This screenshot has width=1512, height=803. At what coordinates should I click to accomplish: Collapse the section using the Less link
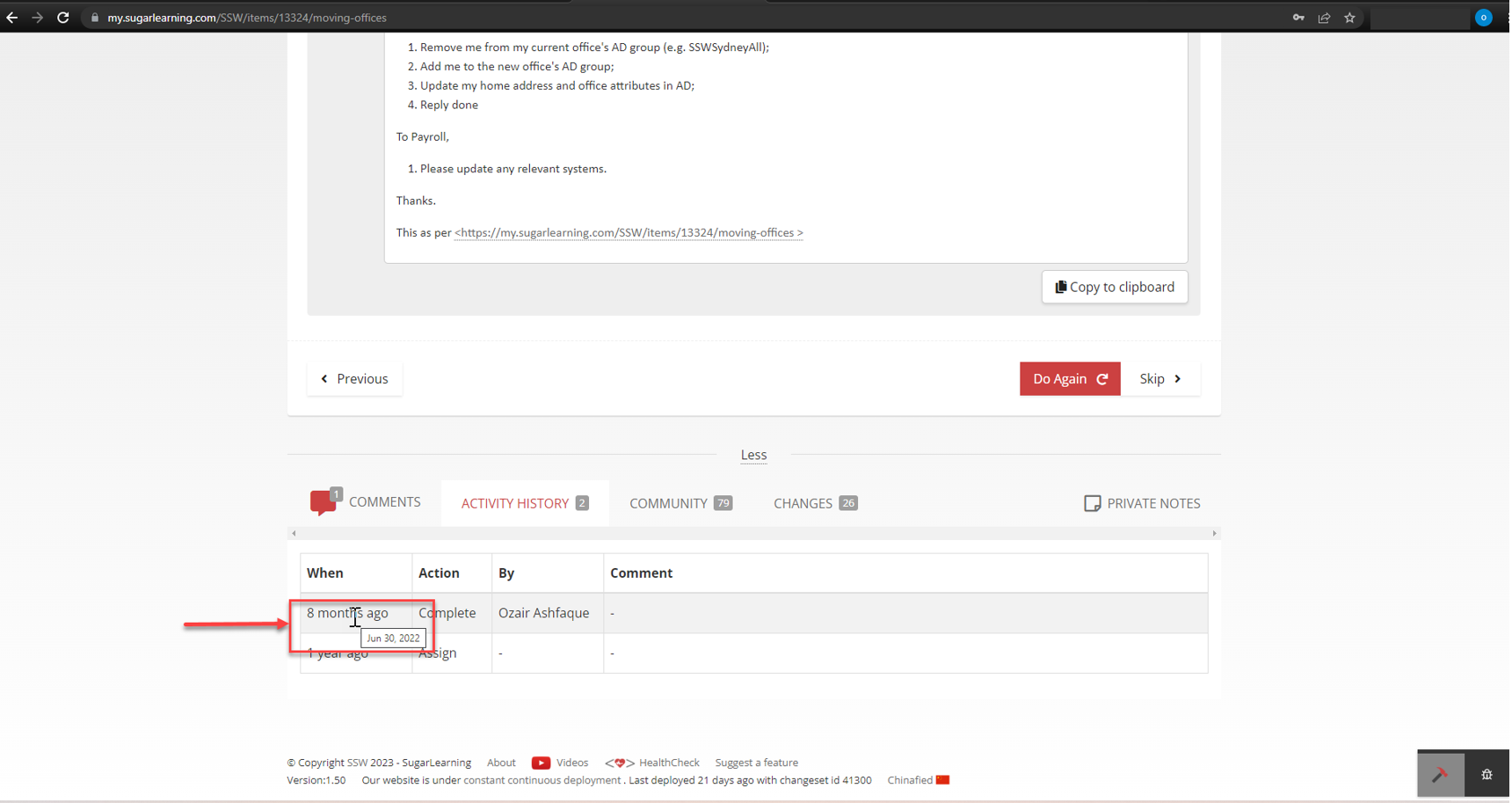pos(753,455)
